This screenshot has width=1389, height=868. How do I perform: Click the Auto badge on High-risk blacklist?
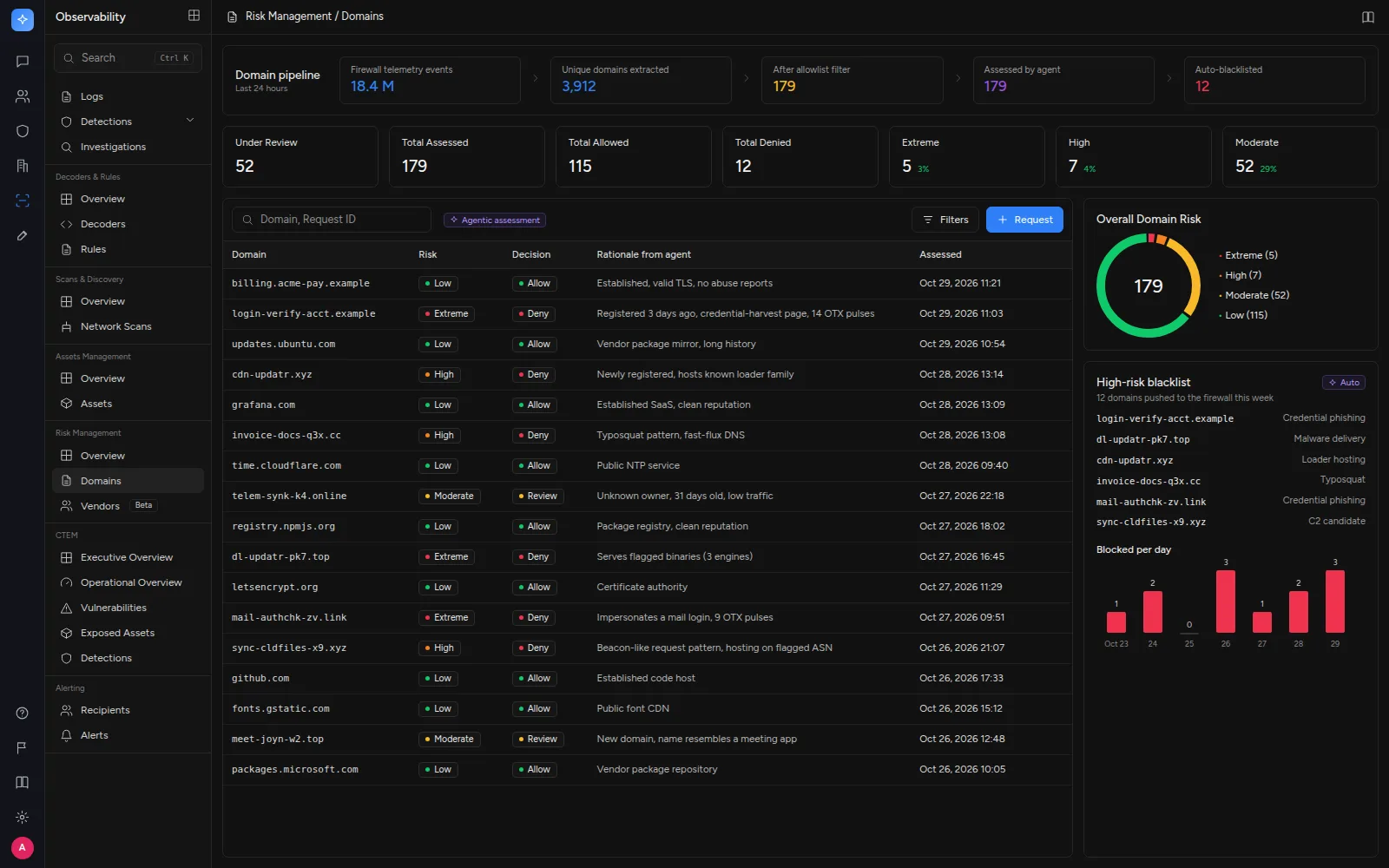tap(1344, 383)
